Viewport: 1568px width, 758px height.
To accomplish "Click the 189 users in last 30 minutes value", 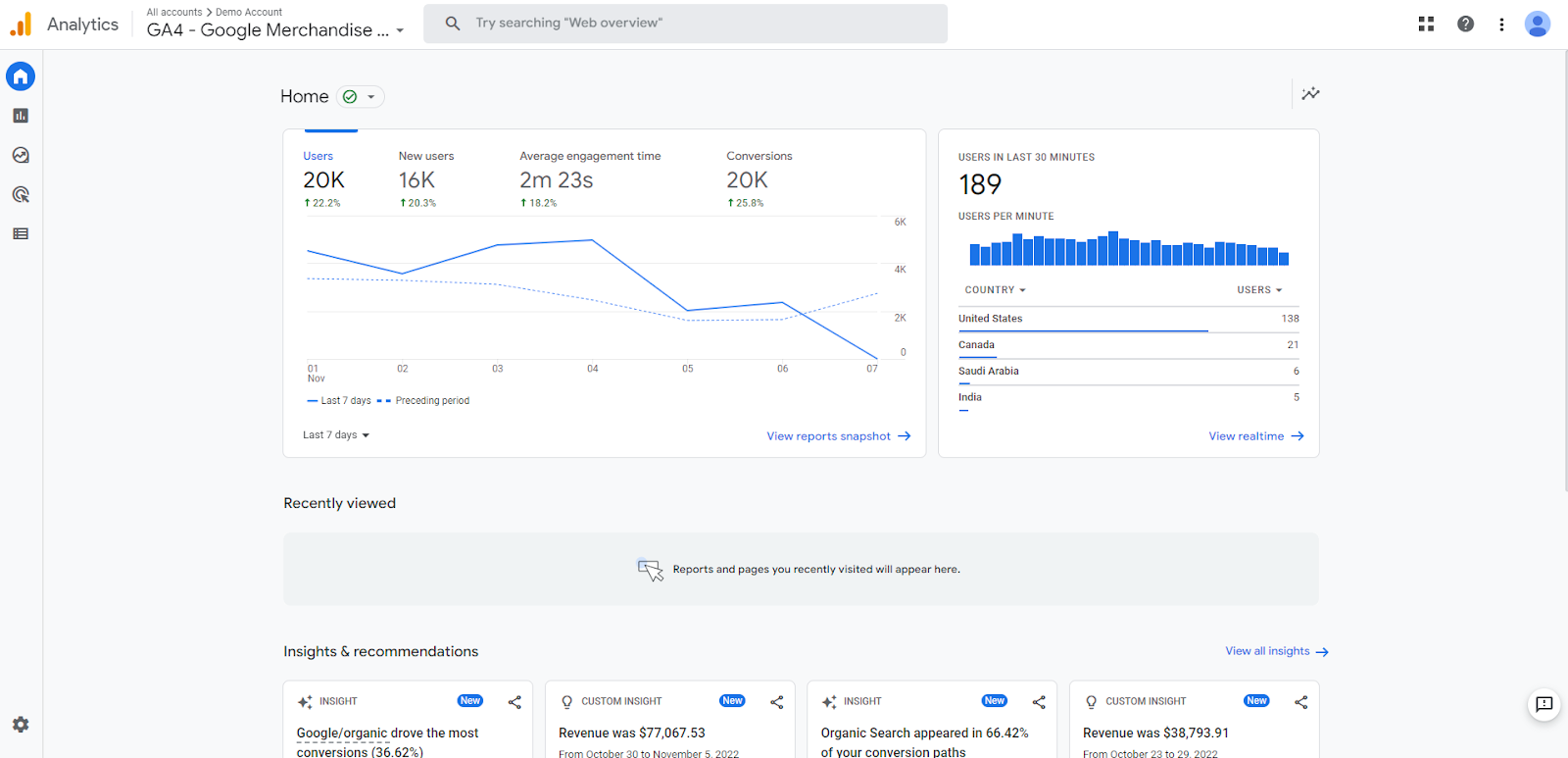I will [980, 184].
